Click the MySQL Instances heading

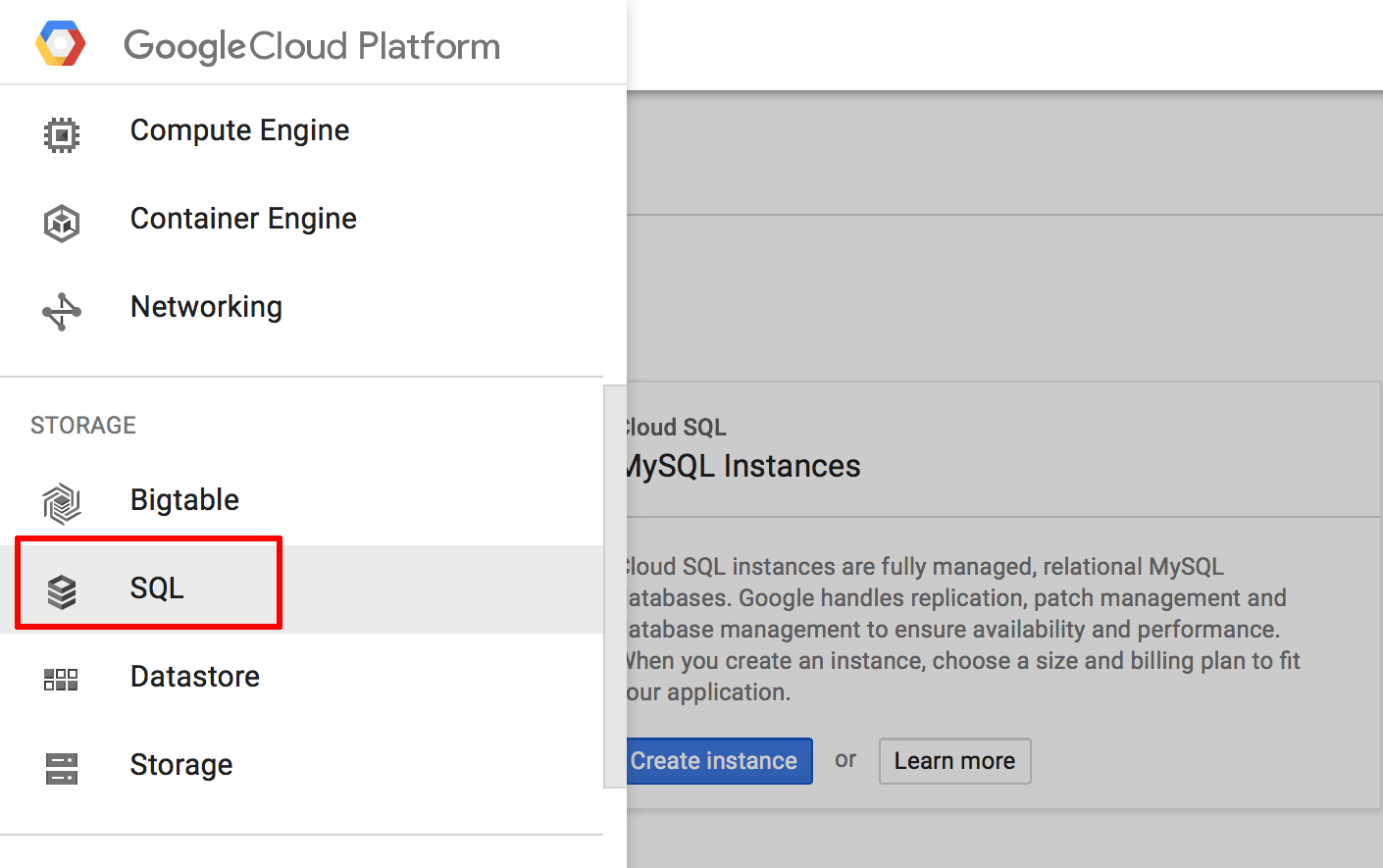[x=743, y=466]
